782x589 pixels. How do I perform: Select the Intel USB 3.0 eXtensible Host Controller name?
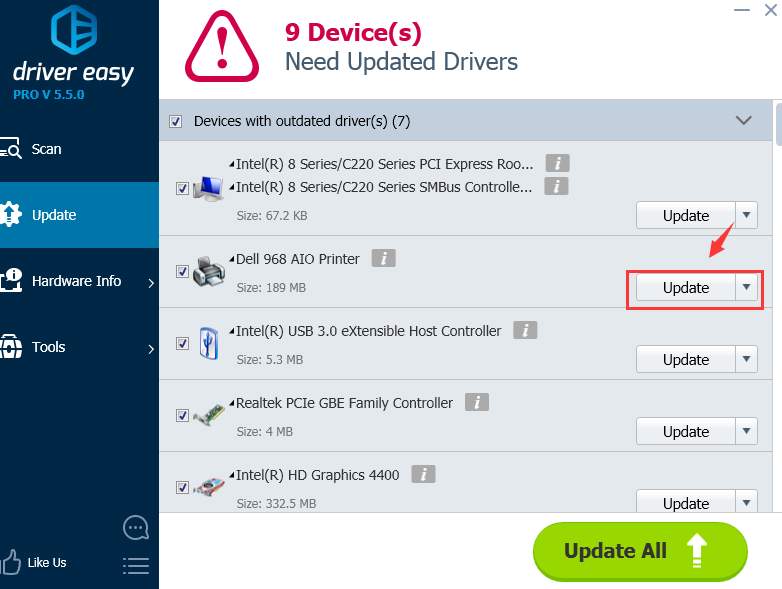(x=368, y=331)
